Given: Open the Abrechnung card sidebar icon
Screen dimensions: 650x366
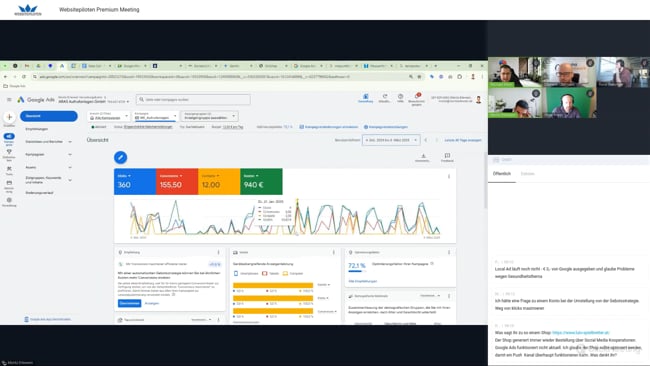Looking at the screenshot, I should point(9,183).
